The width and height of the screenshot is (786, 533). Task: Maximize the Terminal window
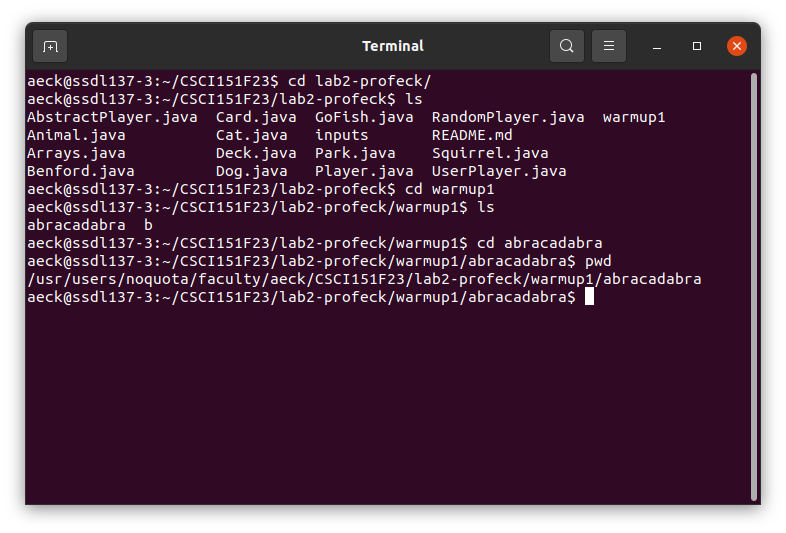[x=697, y=46]
